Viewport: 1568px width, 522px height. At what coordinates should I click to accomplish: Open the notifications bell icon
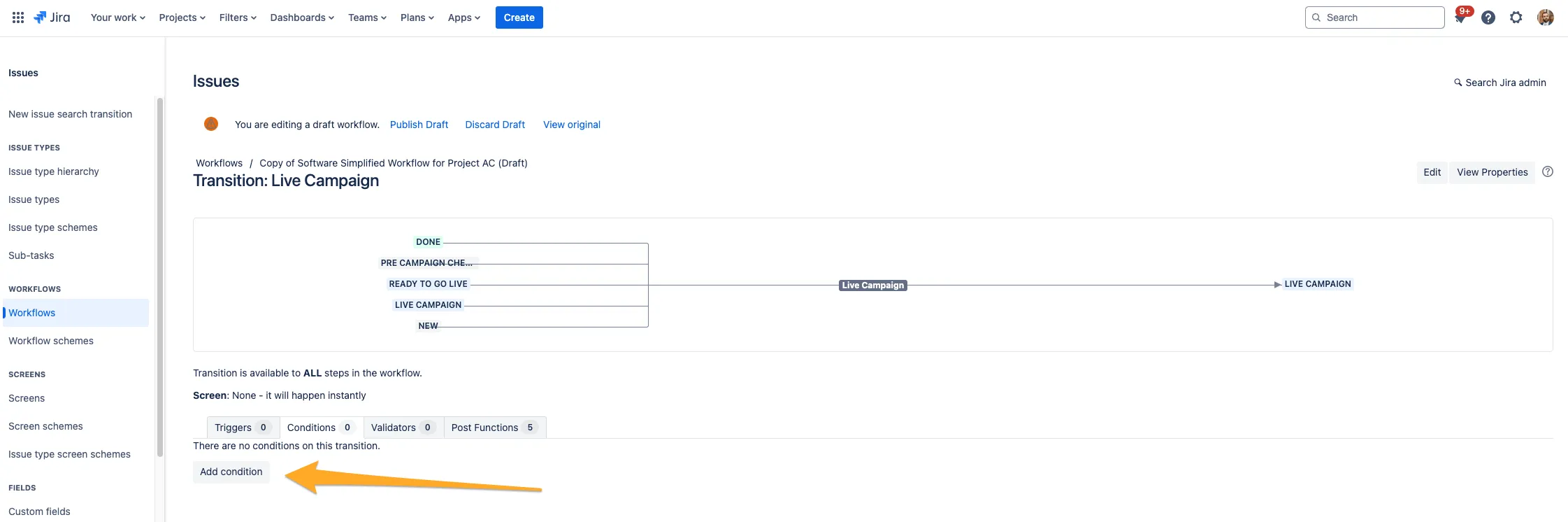click(1460, 17)
